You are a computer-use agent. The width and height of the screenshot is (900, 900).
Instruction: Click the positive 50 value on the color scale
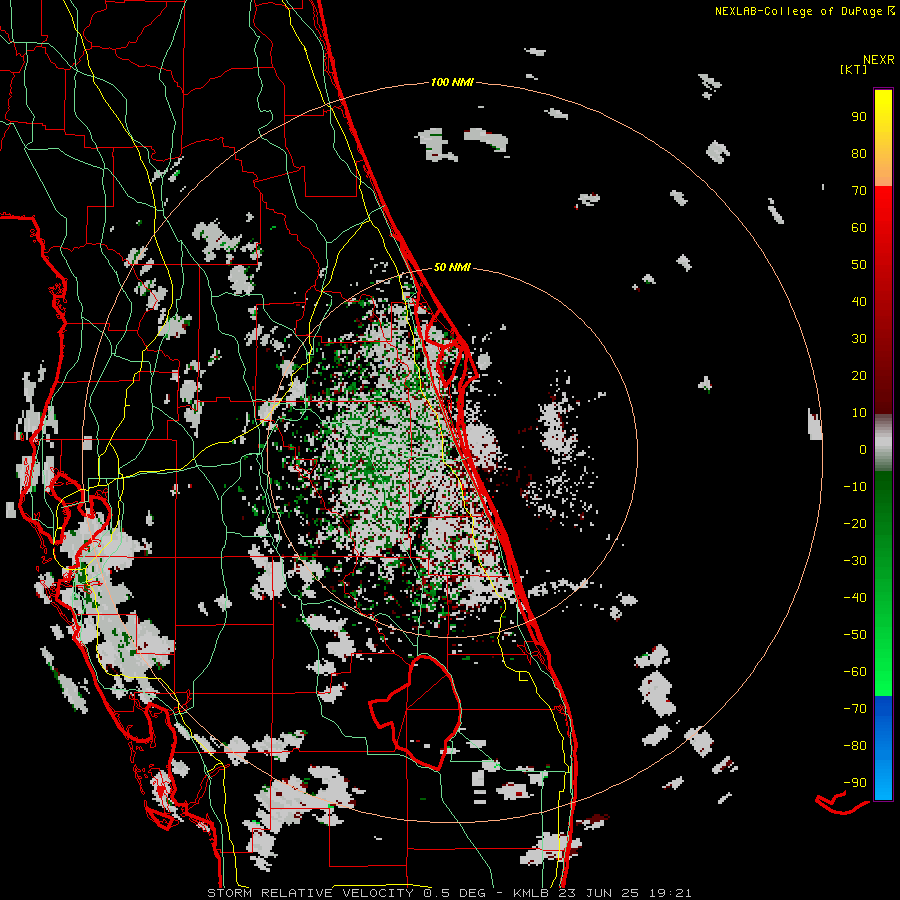859,265
